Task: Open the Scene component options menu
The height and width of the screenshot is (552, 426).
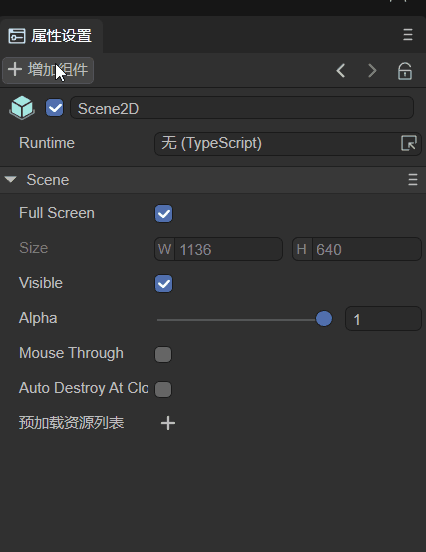Action: point(413,180)
